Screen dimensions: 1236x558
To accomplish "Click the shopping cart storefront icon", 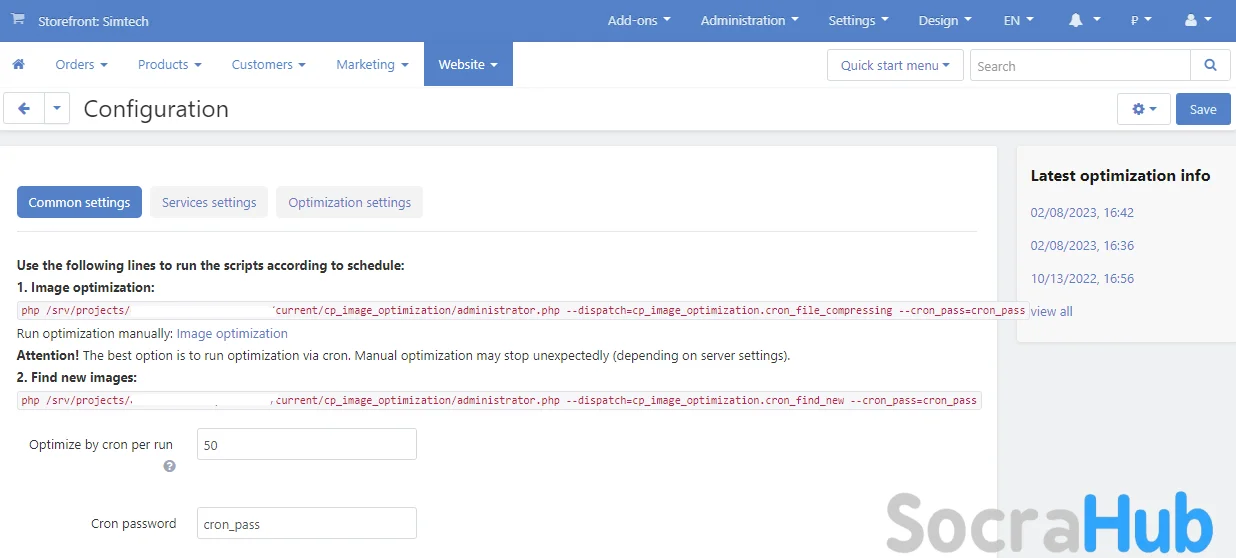I will coord(18,20).
